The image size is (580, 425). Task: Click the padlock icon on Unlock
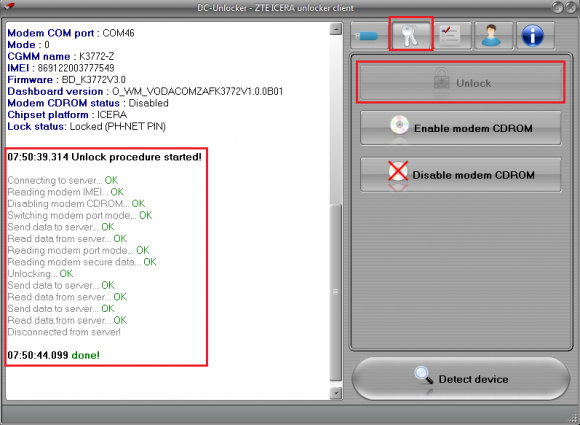point(441,79)
